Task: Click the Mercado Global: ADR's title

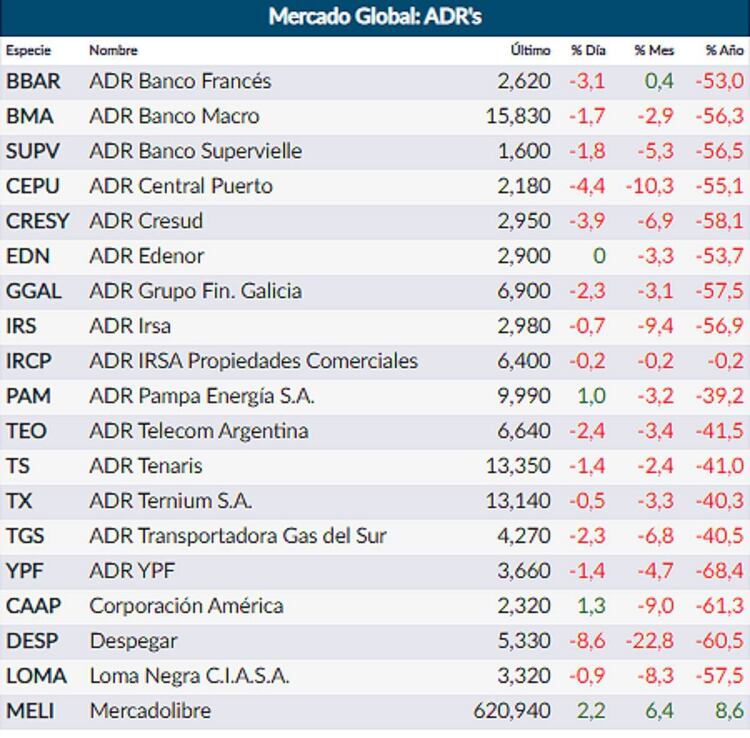Action: coord(375,17)
